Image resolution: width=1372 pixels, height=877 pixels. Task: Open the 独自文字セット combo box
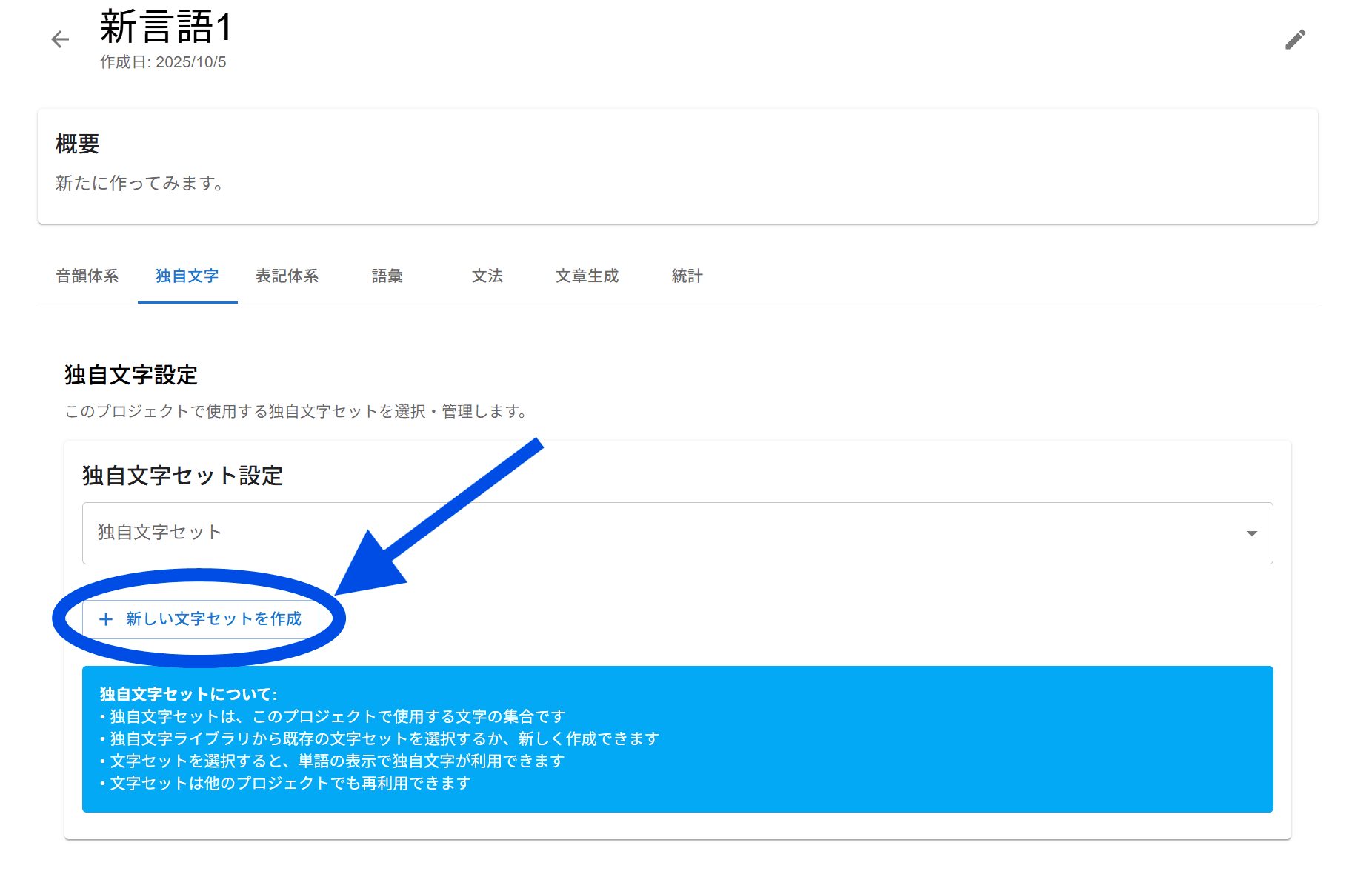pos(667,533)
